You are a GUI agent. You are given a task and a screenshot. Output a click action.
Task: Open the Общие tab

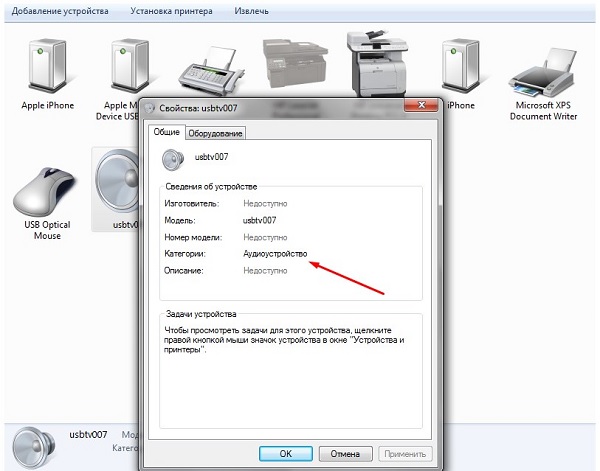coord(166,132)
